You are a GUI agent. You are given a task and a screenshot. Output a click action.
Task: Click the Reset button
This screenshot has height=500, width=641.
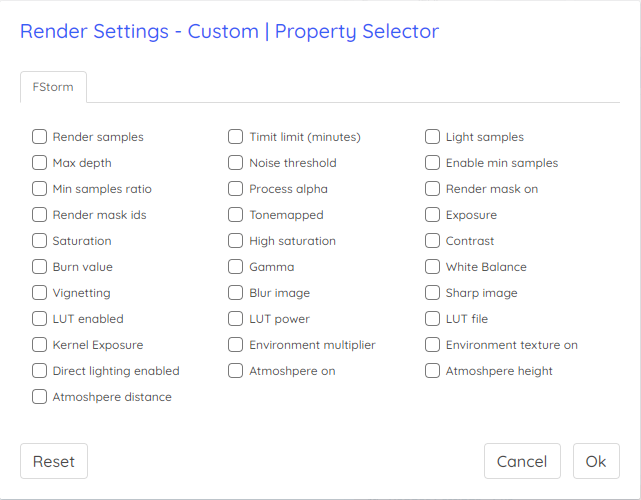click(x=54, y=461)
